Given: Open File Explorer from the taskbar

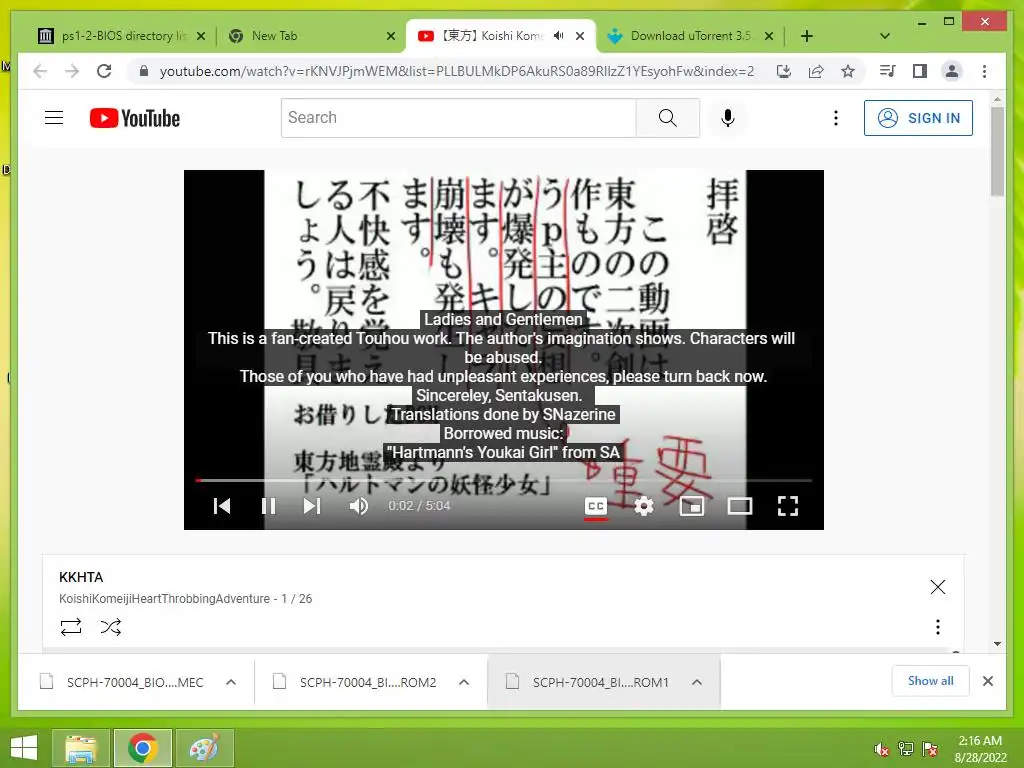Looking at the screenshot, I should click(80, 748).
